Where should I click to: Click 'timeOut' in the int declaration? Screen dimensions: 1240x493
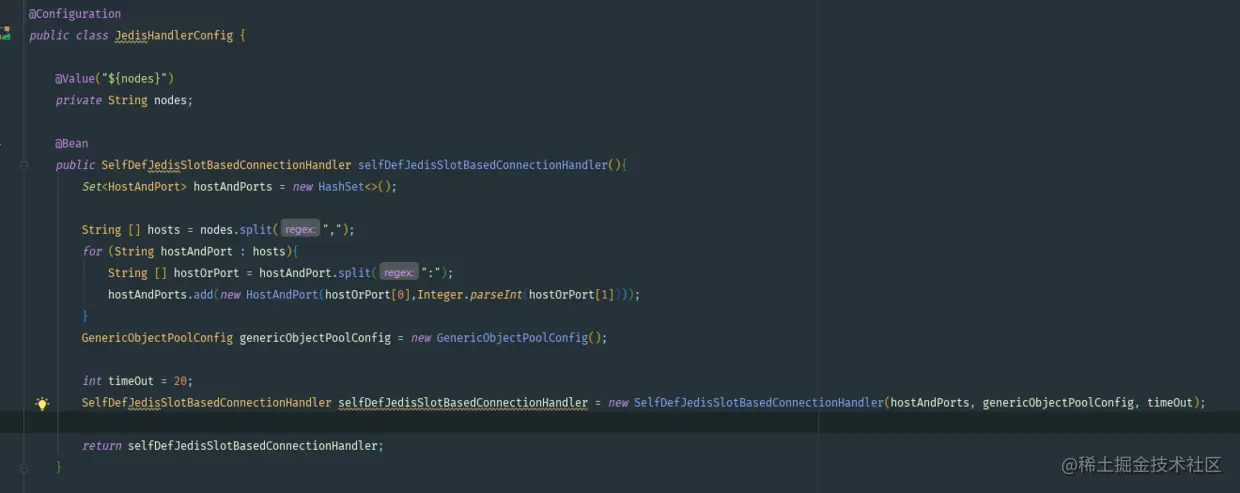pyautogui.click(x=131, y=381)
